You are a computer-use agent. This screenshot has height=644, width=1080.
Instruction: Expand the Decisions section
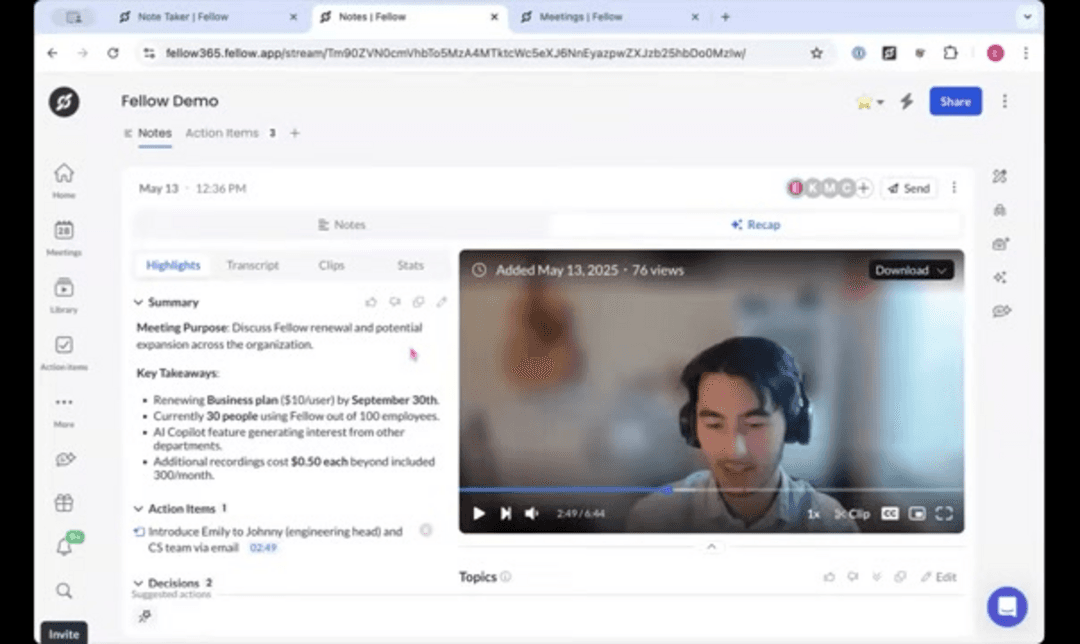[x=138, y=582]
